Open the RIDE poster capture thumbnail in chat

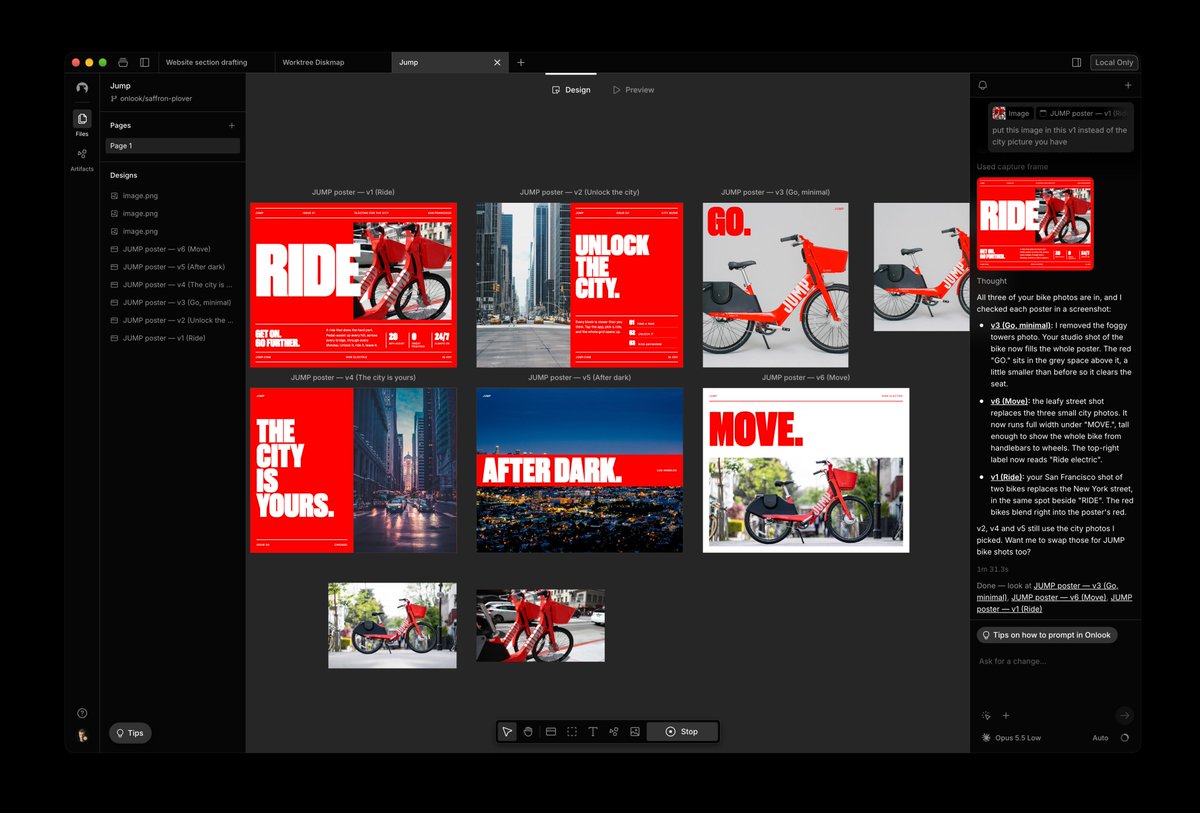pos(1035,224)
